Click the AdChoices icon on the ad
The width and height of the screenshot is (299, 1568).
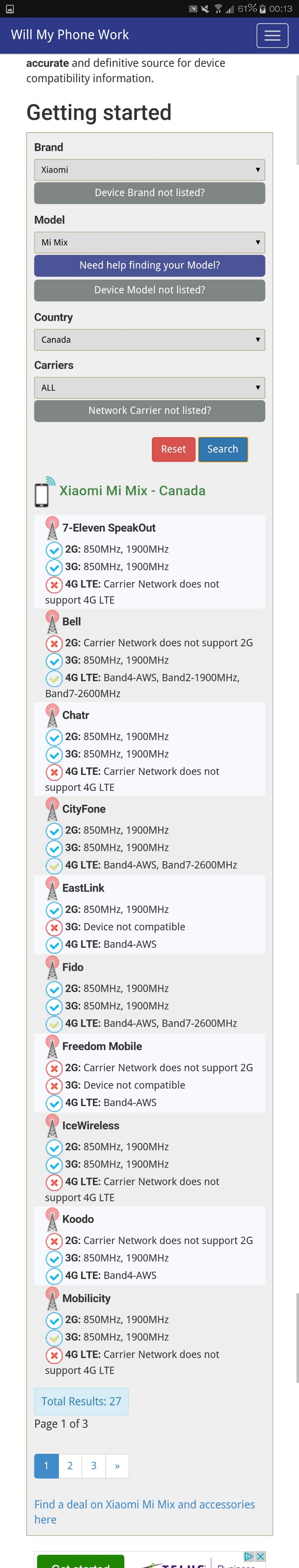pos(249,1556)
